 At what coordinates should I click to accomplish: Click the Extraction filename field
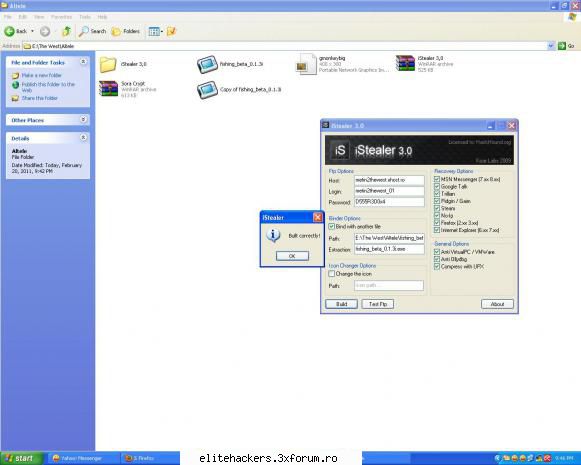pos(389,249)
